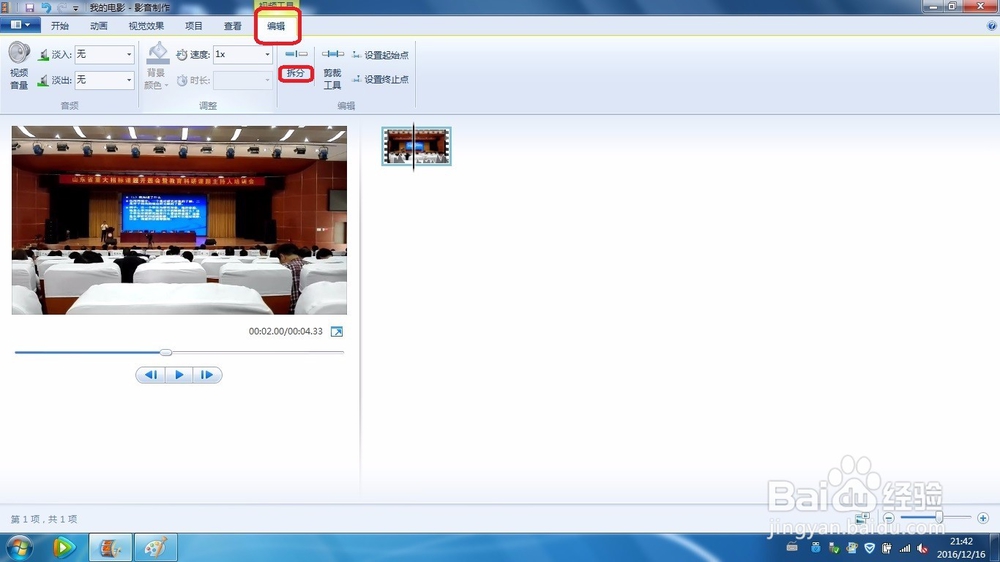Screen dimensions: 1000x562
Task: Click the zoom time scale slider handle
Action: [x=939, y=517]
